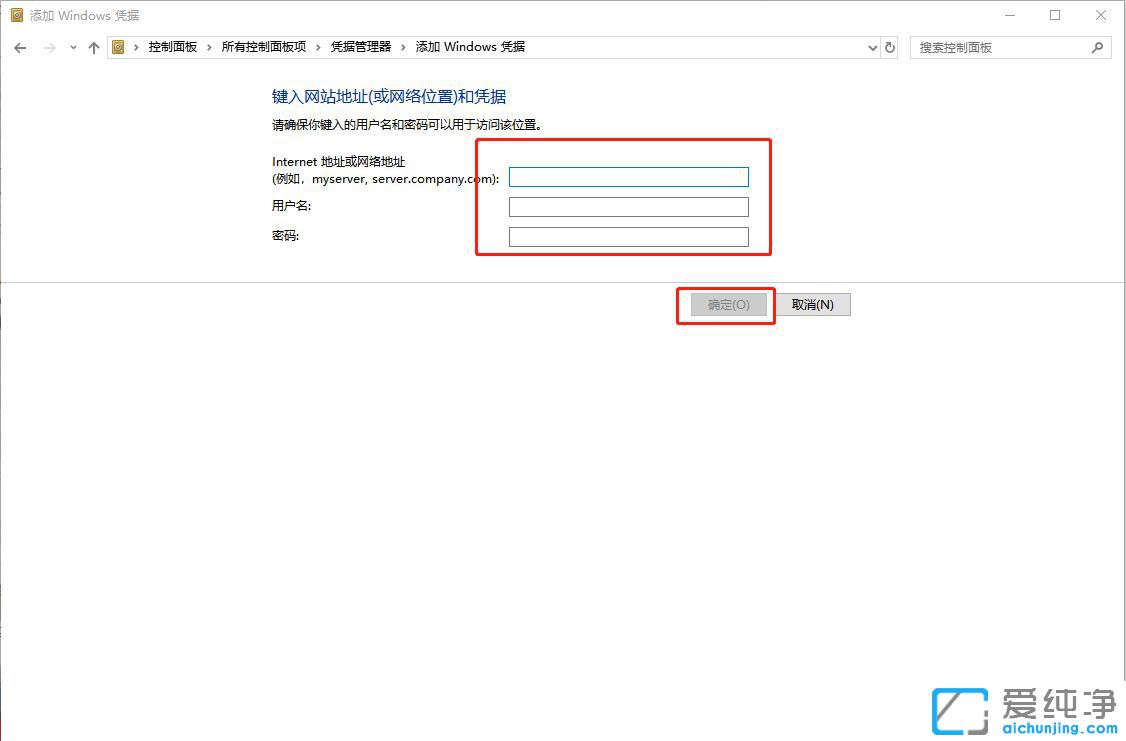This screenshot has height=741, width=1126.
Task: Click the up one level arrow
Action: pos(93,47)
